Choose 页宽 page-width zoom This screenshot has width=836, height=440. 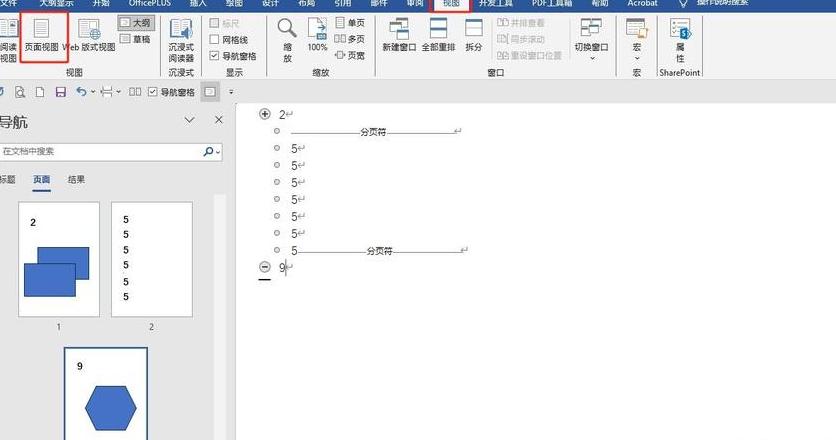[350, 55]
